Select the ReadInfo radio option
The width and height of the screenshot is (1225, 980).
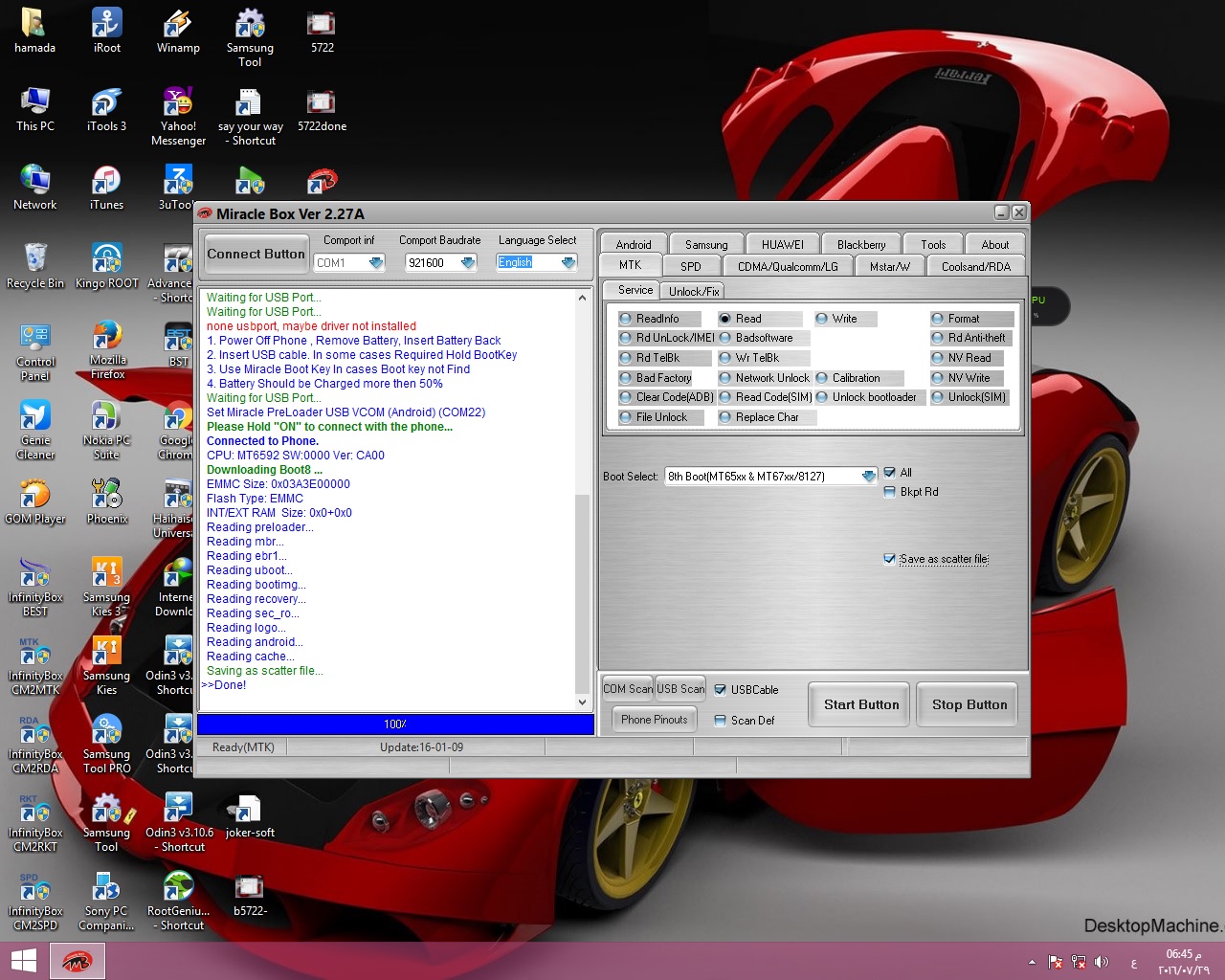point(626,319)
